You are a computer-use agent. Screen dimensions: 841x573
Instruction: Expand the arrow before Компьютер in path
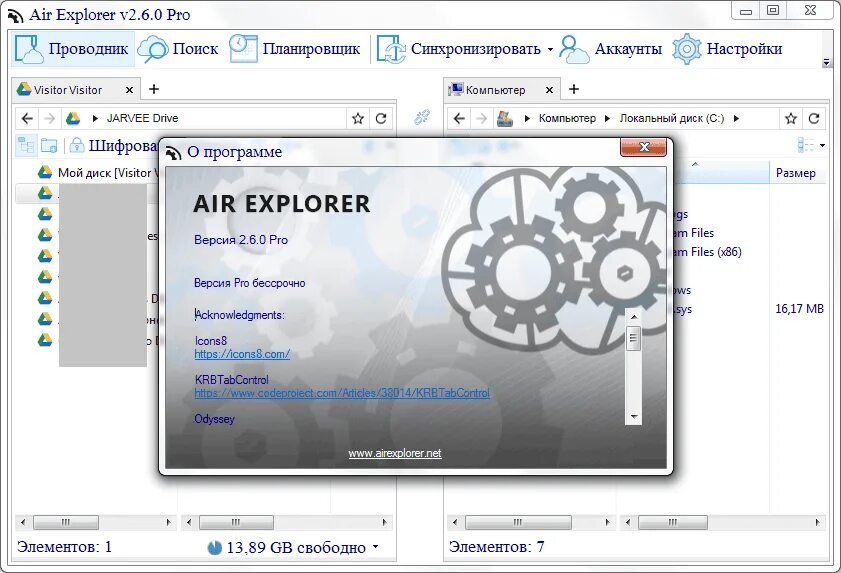click(x=527, y=119)
